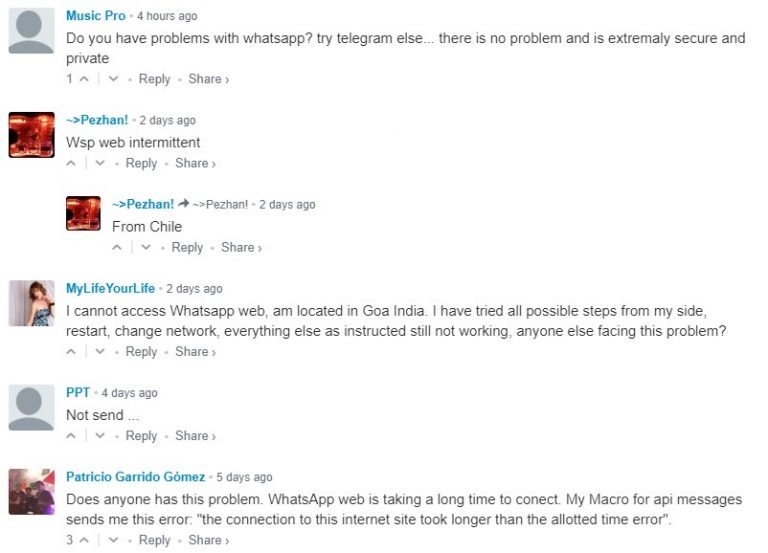Expand Share options on Pezhan's first comment
This screenshot has height=553, width=768.
pyautogui.click(x=194, y=163)
